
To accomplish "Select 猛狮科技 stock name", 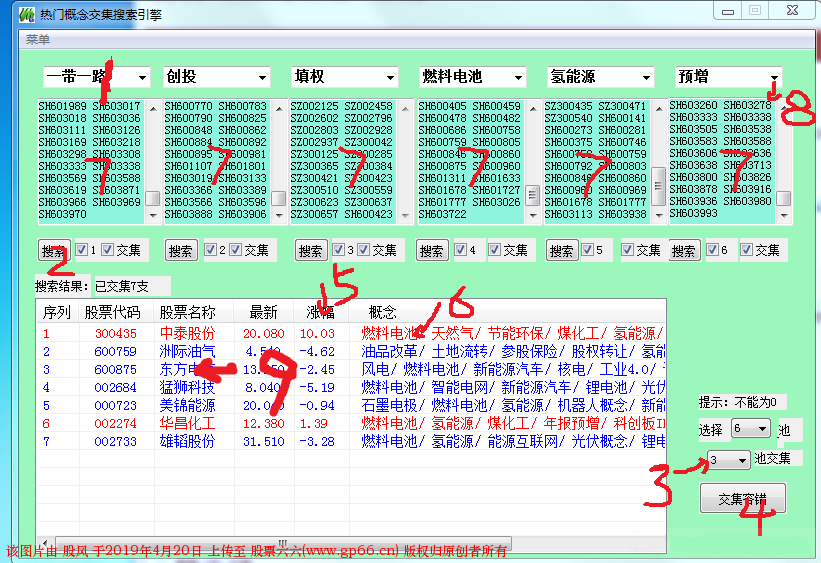I will 187,388.
